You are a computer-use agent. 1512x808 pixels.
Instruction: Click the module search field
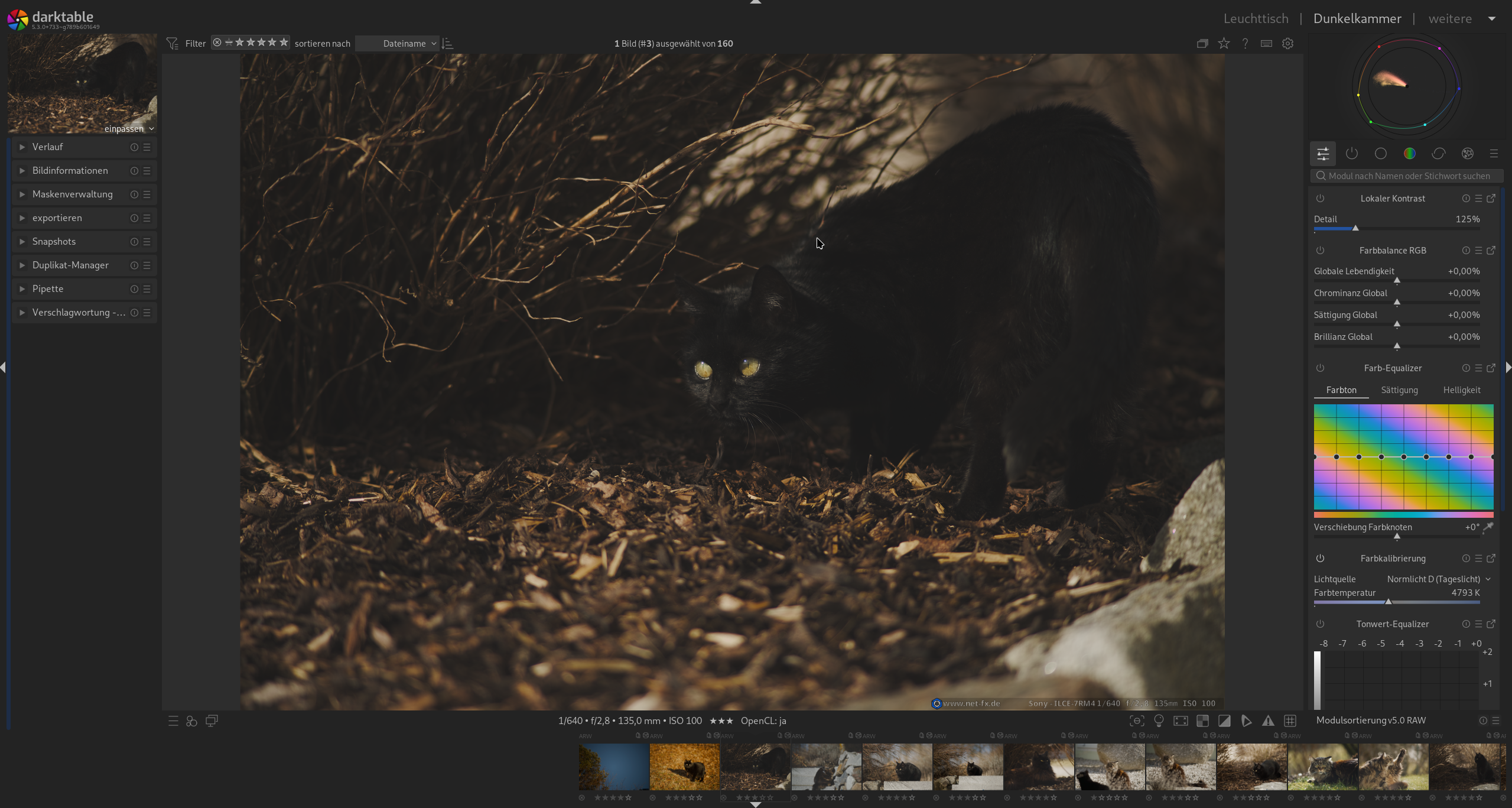click(1408, 176)
